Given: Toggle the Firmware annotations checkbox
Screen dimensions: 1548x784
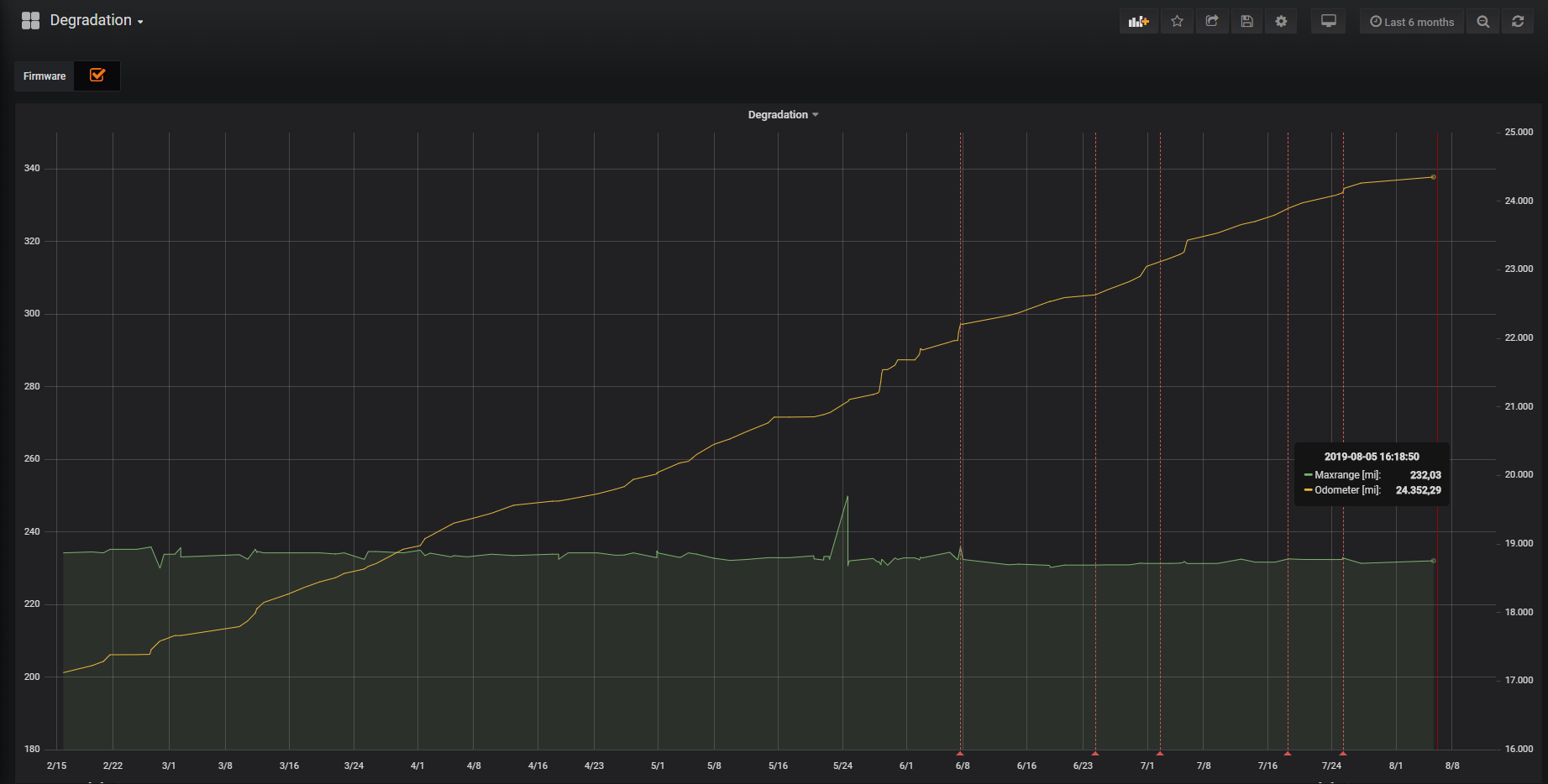Looking at the screenshot, I should [97, 76].
